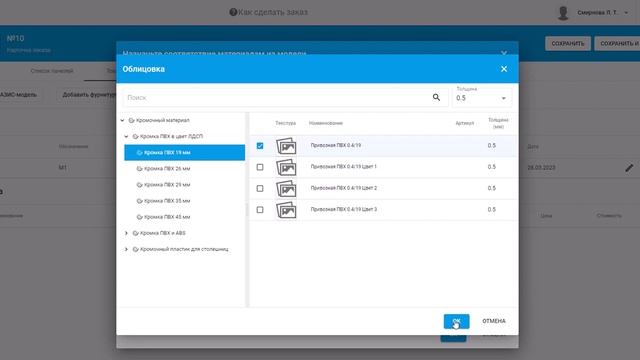Click folder icon beside Кромочный материал

tap(131, 120)
